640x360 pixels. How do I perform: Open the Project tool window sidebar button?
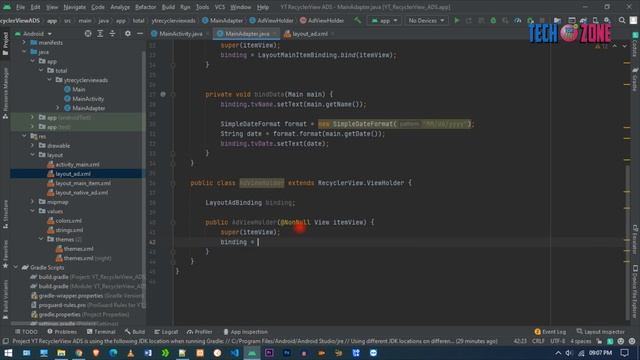[x=5, y=44]
